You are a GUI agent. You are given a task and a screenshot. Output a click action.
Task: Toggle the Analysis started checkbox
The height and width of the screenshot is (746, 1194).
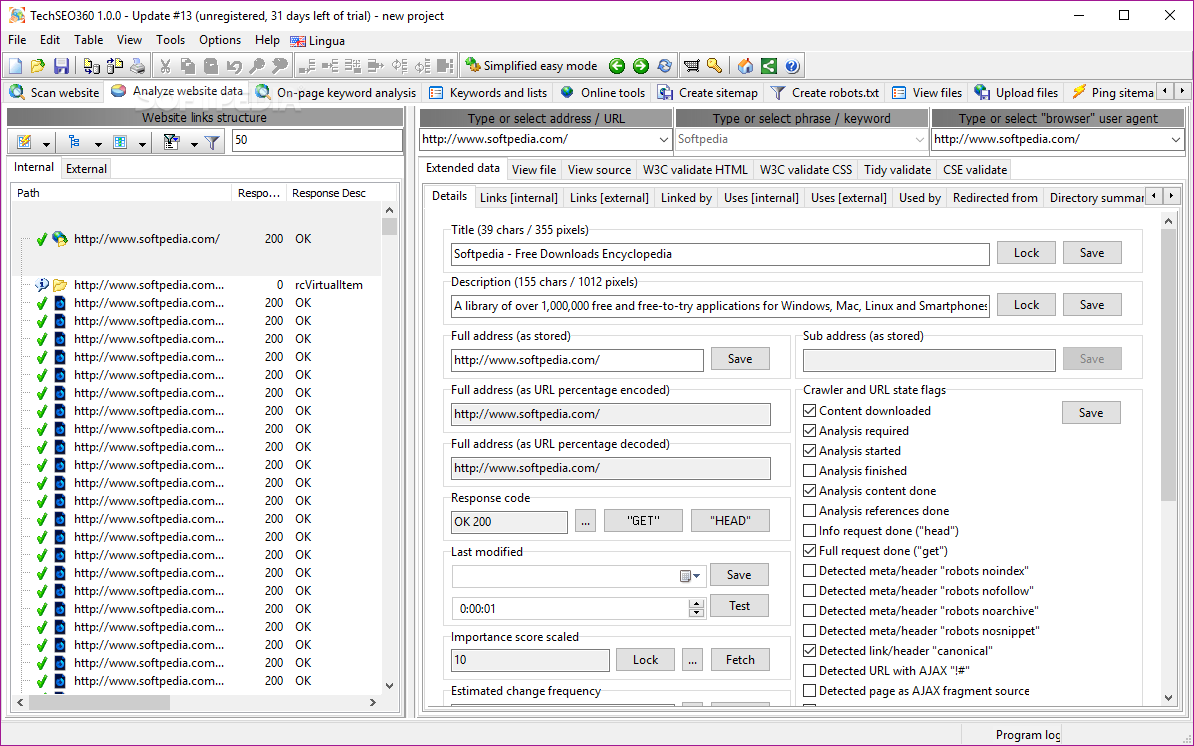(x=809, y=451)
